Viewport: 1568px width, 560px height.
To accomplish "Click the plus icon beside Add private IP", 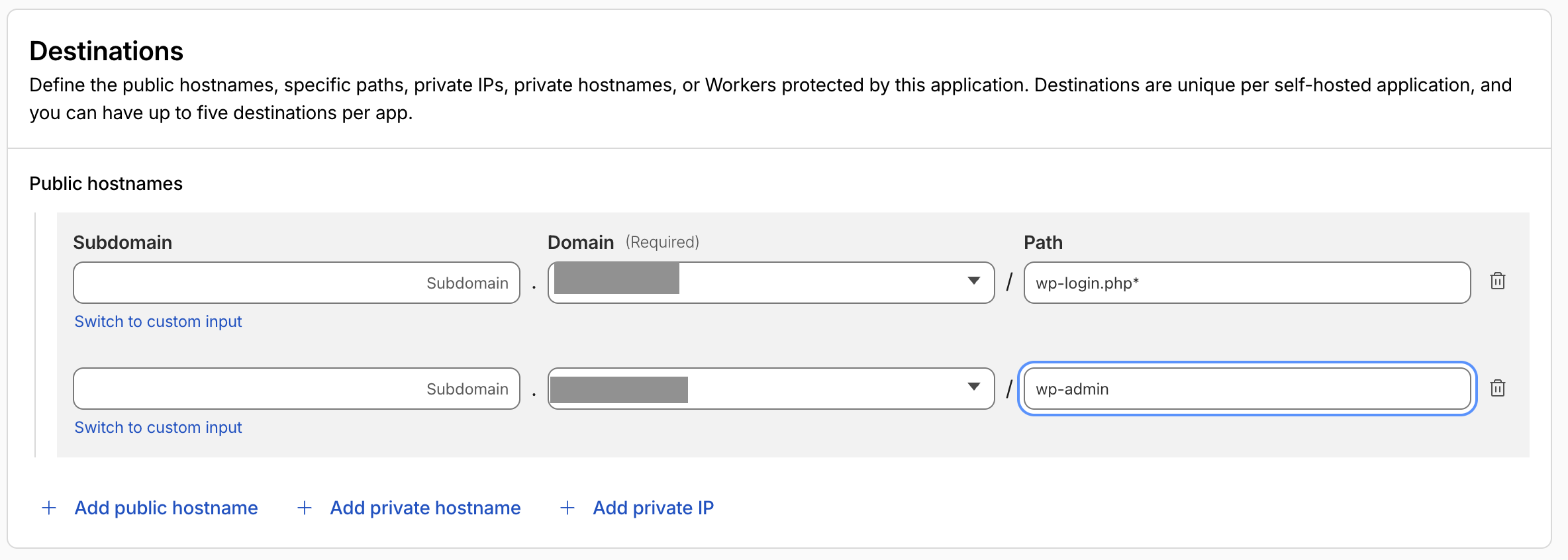I will tap(567, 508).
